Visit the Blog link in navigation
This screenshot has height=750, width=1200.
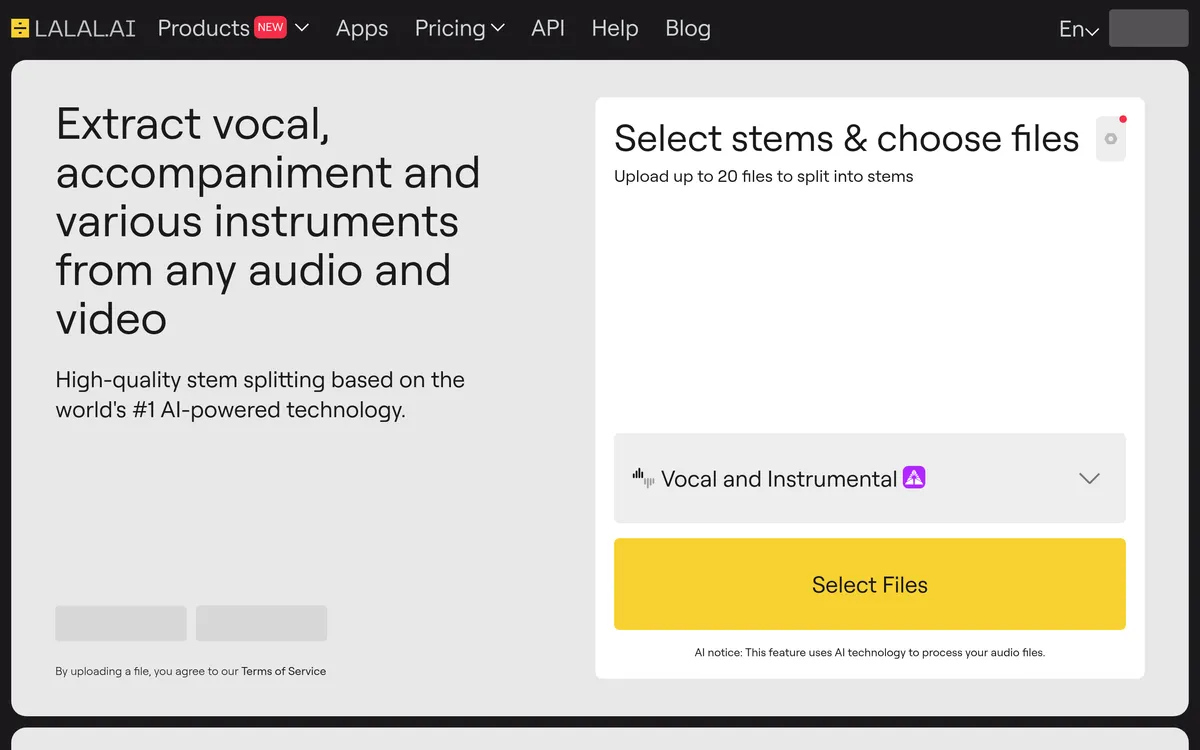[x=687, y=28]
